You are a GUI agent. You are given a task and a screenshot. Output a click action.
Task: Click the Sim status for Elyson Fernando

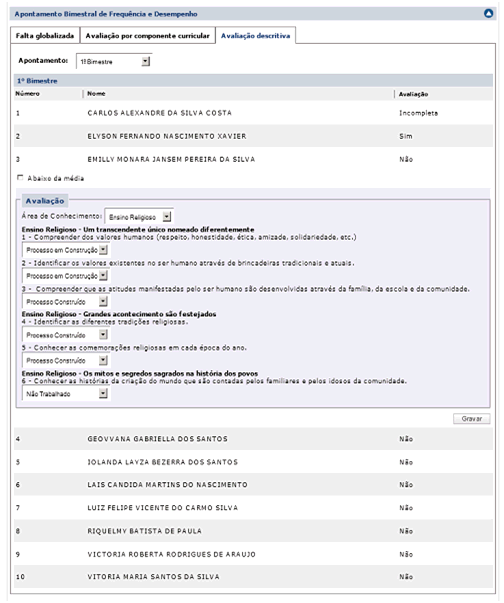tap(406, 136)
